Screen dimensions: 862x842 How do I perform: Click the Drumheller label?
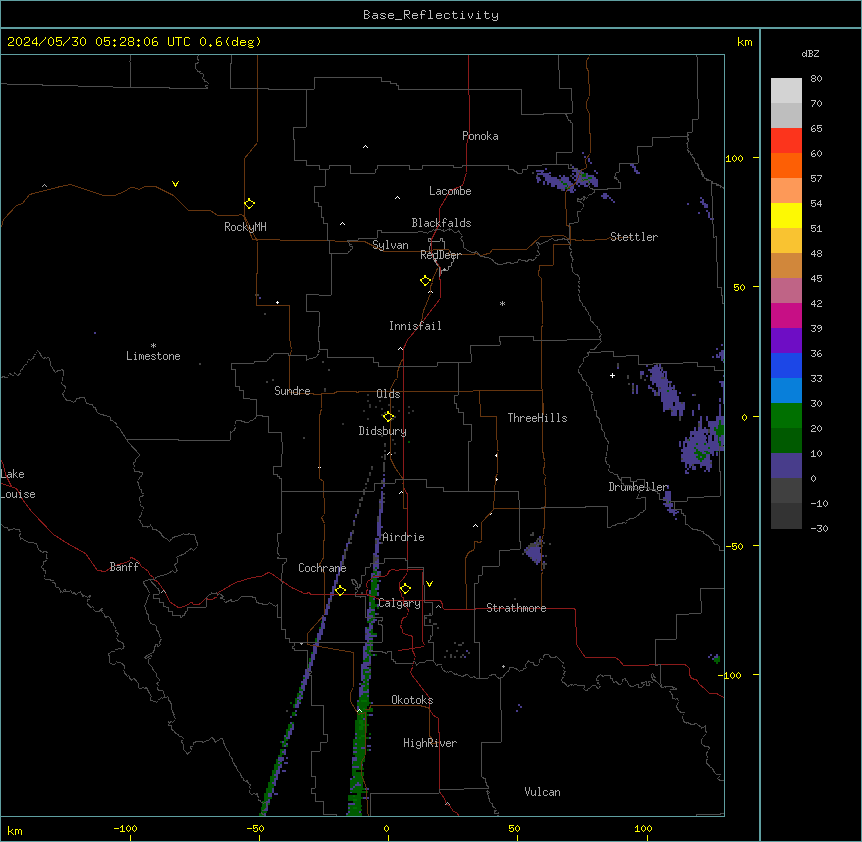[x=638, y=487]
